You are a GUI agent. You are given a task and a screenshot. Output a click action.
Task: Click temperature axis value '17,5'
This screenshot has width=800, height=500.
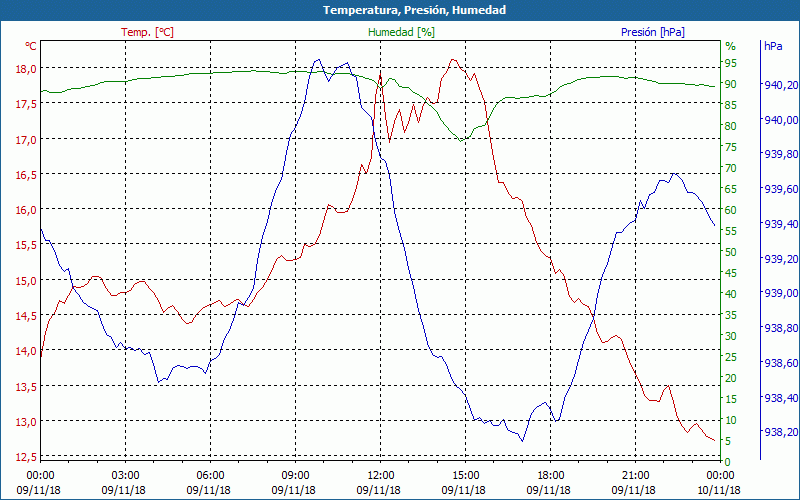tap(26, 104)
